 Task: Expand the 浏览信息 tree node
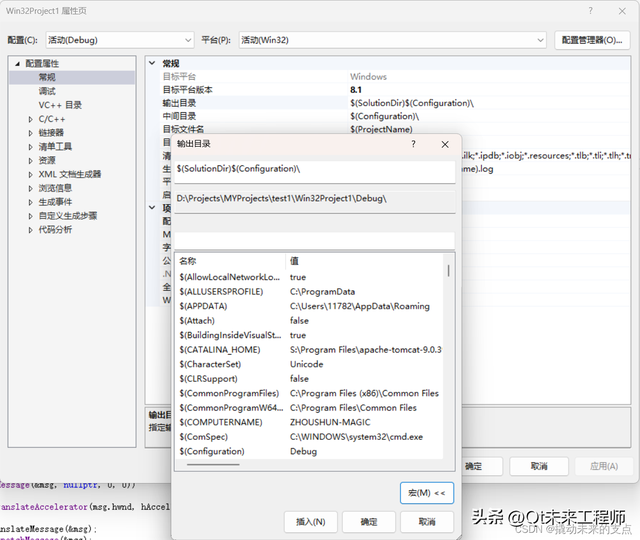(x=31, y=189)
